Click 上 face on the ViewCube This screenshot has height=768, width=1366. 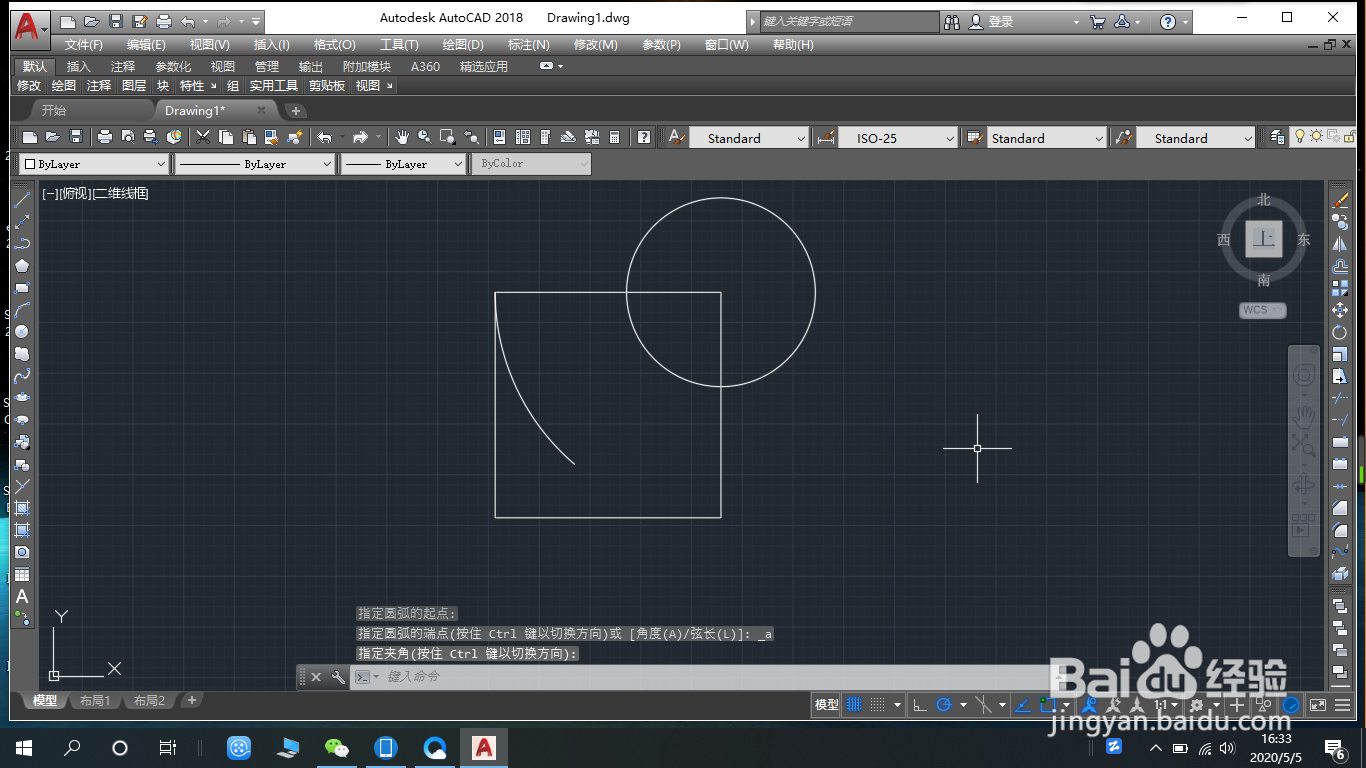click(1264, 239)
